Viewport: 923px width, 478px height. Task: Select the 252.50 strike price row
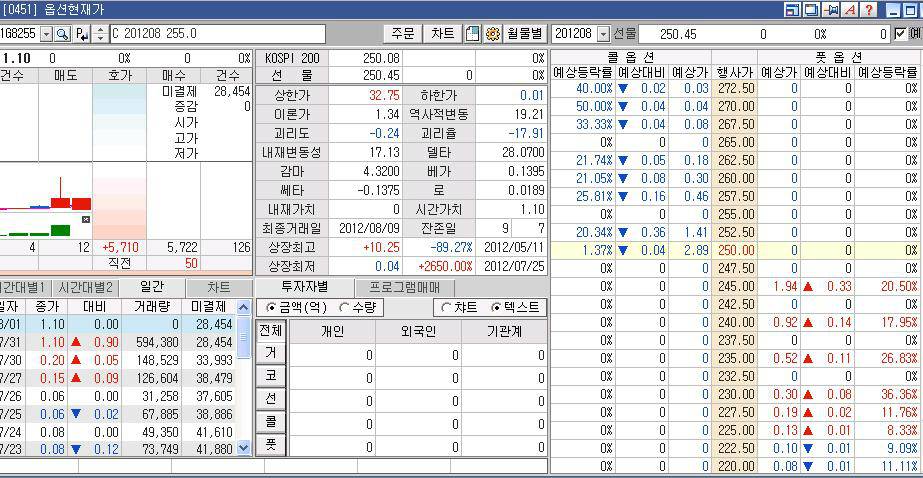point(736,232)
